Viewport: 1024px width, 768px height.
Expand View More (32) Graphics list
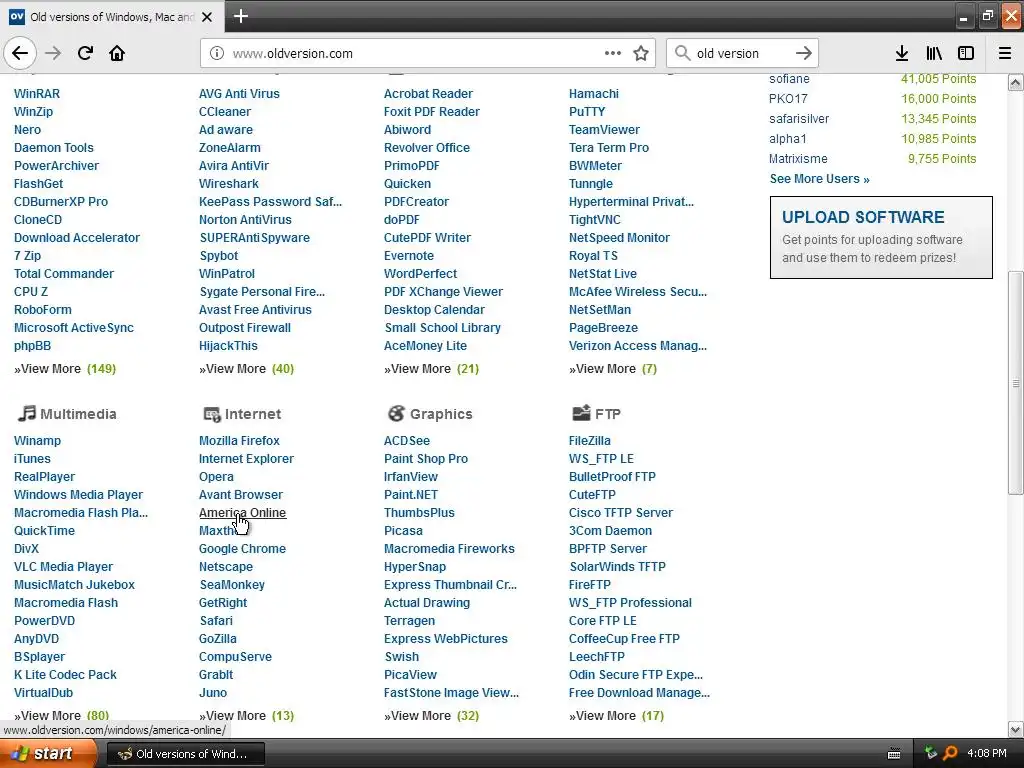(x=431, y=716)
